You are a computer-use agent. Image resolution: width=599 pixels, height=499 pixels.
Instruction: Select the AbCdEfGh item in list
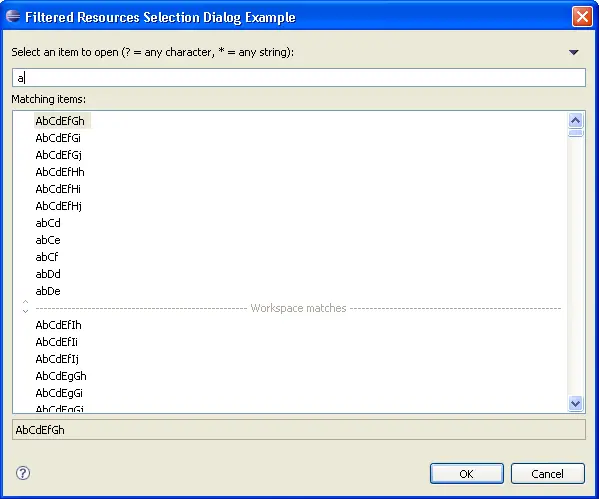click(60, 121)
